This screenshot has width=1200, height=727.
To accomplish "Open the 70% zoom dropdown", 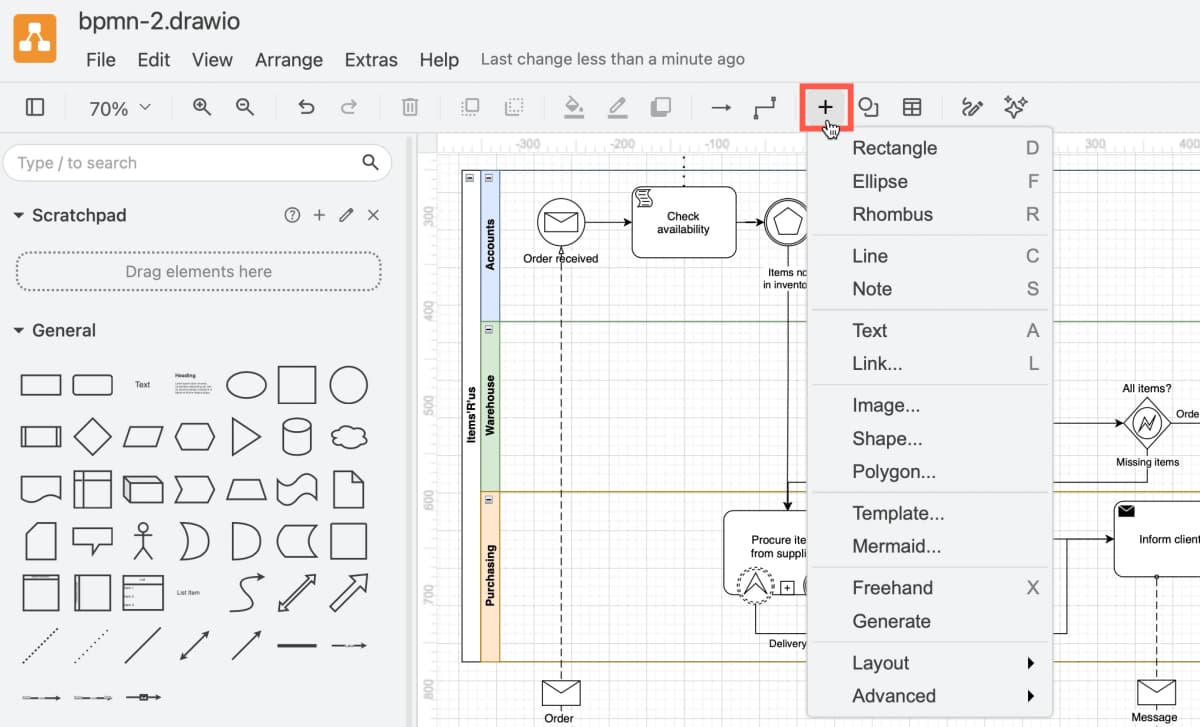I will (120, 108).
